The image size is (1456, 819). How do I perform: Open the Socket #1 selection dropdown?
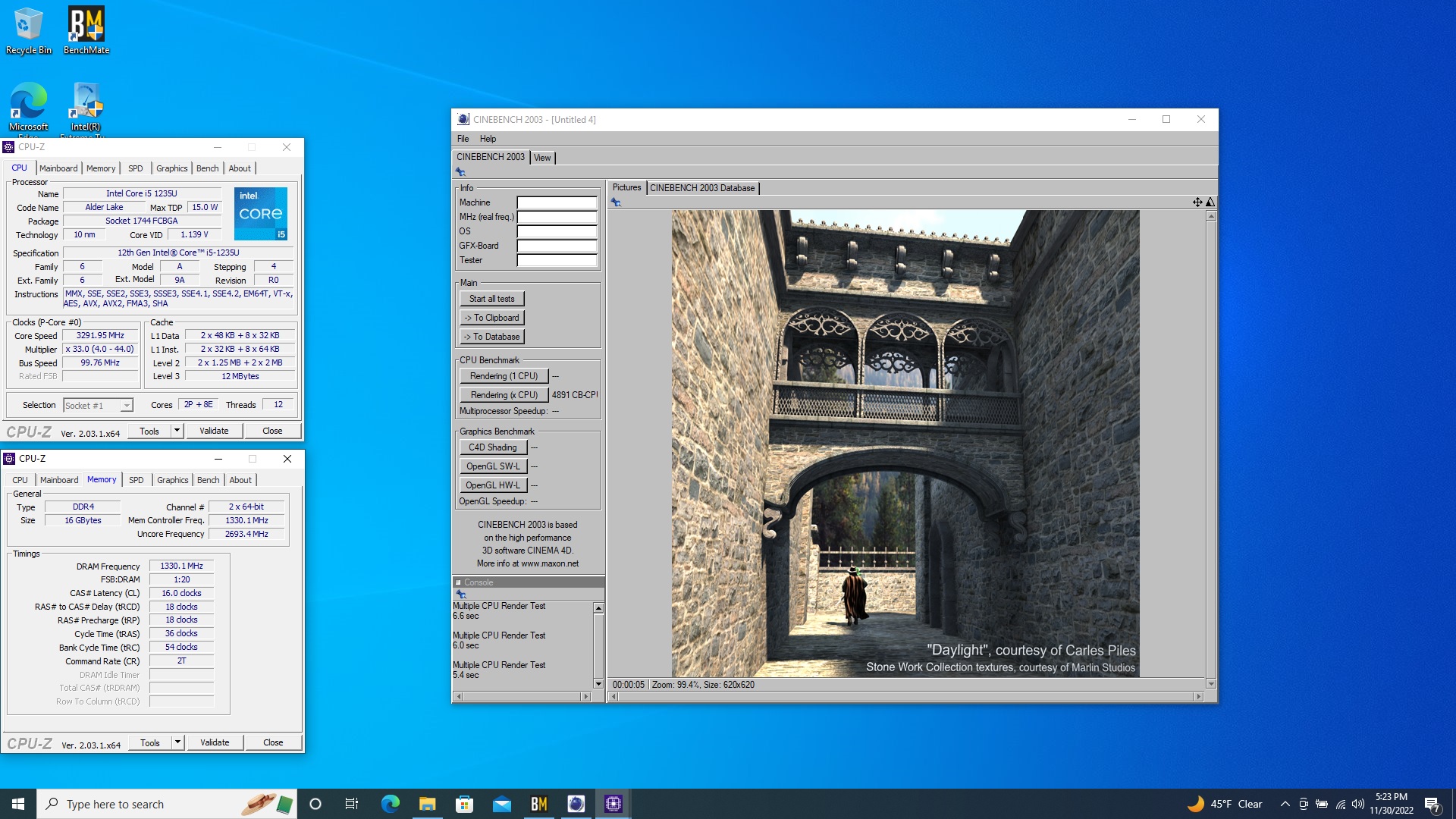[x=98, y=405]
